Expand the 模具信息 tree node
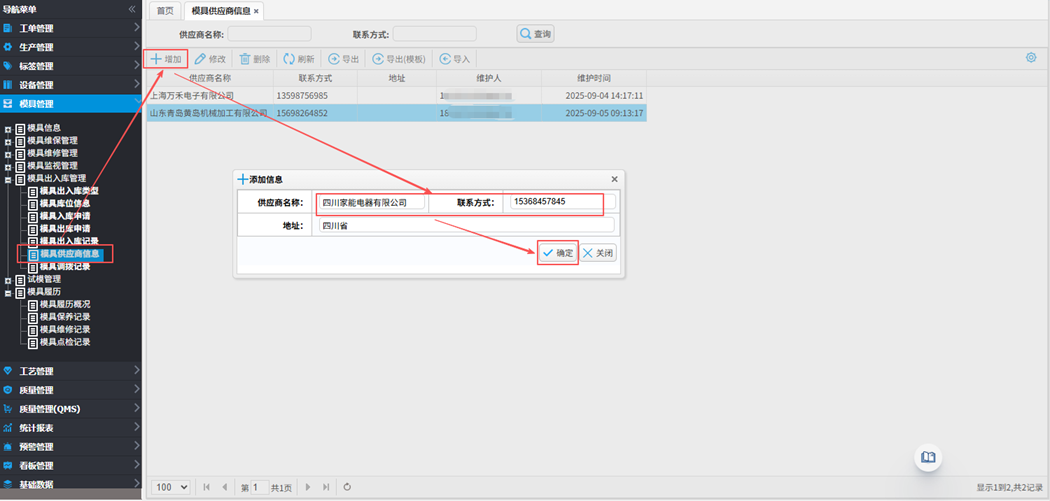The height and width of the screenshot is (501, 1050). click(8, 129)
